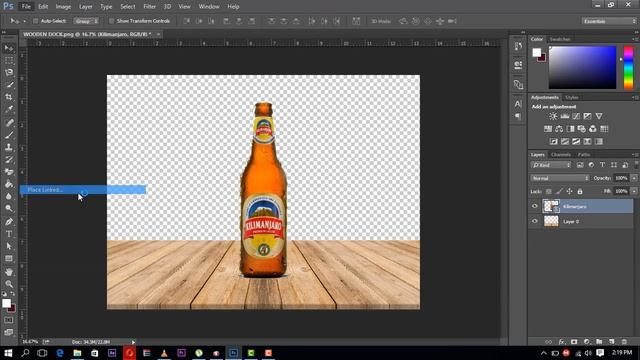Switch to the Paths tab
The image size is (640, 360).
pos(584,155)
